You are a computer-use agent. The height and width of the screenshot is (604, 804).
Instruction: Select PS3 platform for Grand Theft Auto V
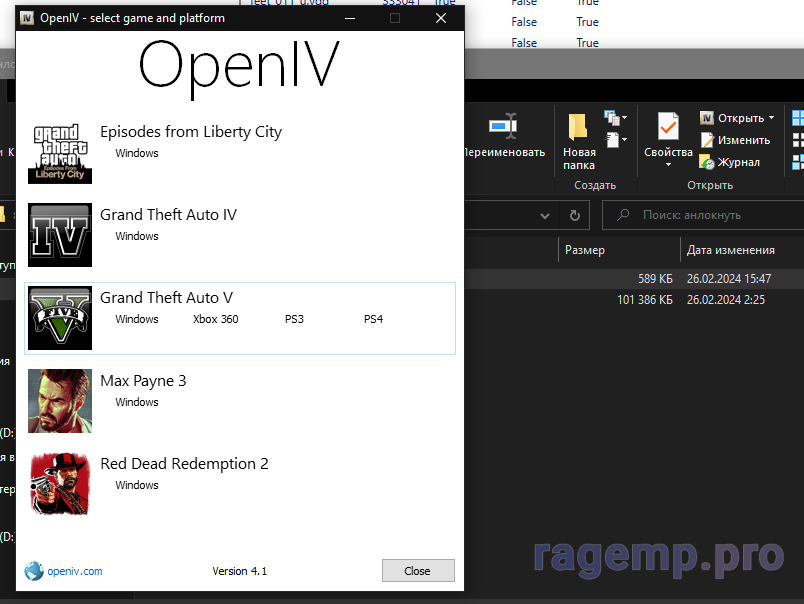[294, 320]
